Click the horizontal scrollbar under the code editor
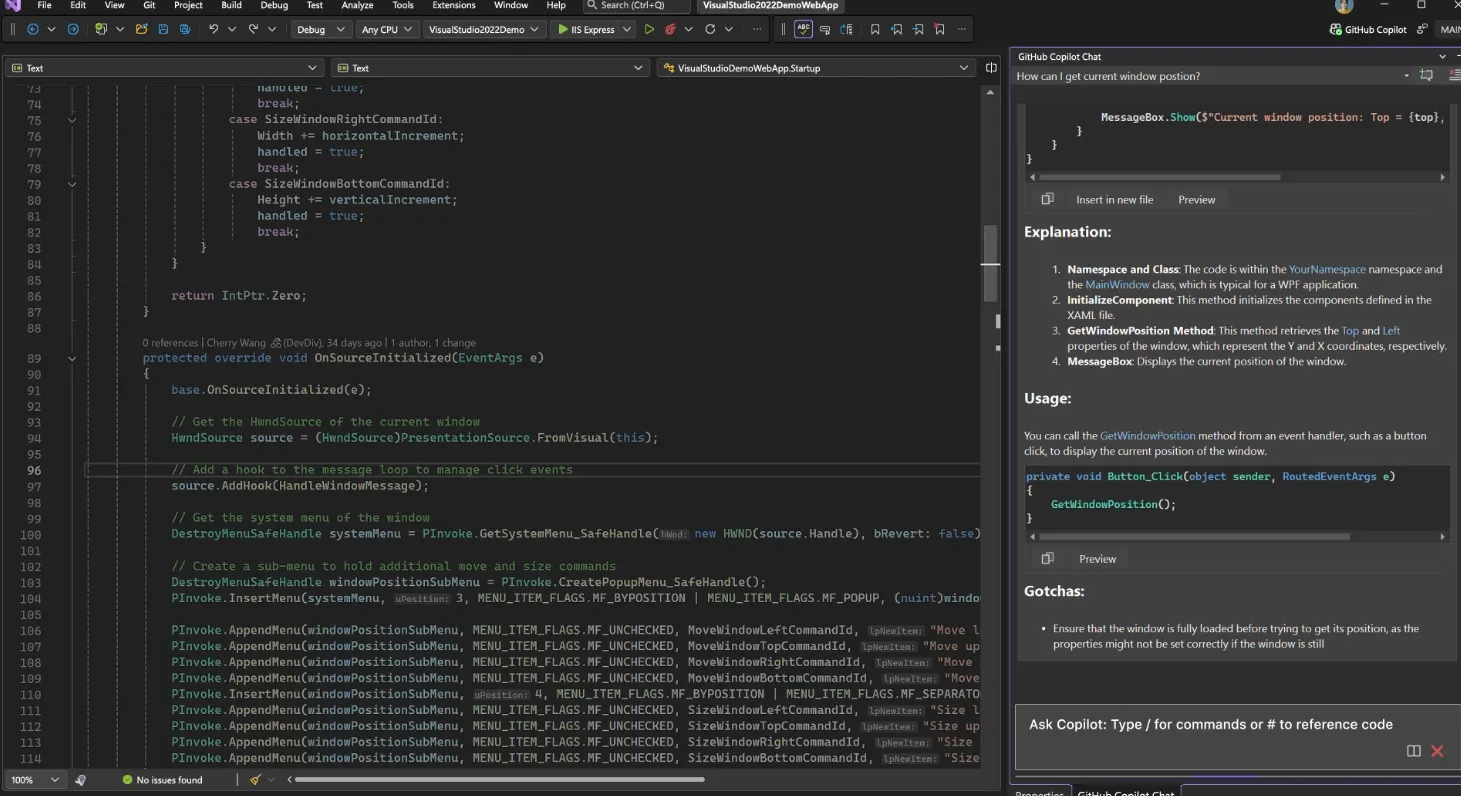1461x796 pixels. click(499, 779)
